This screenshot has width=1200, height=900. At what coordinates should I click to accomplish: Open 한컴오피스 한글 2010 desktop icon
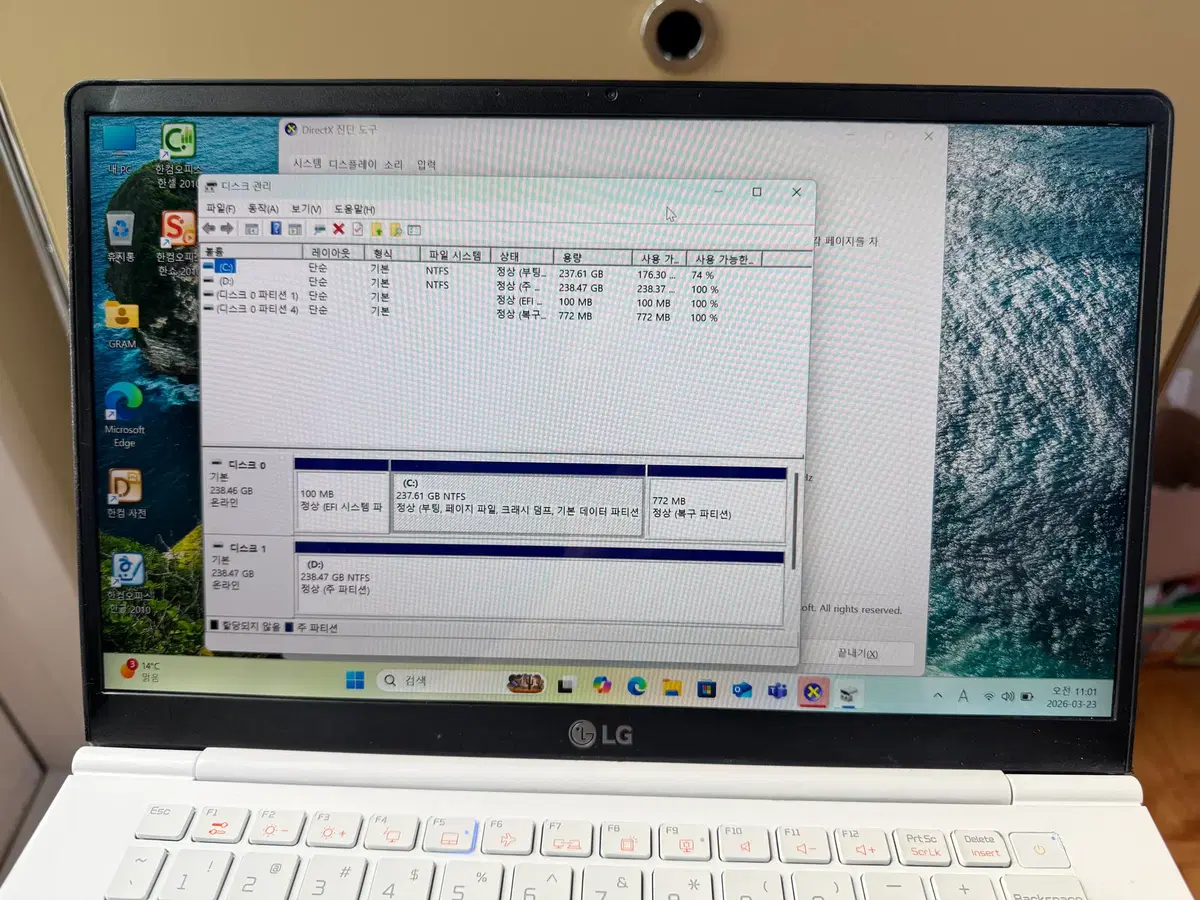129,582
